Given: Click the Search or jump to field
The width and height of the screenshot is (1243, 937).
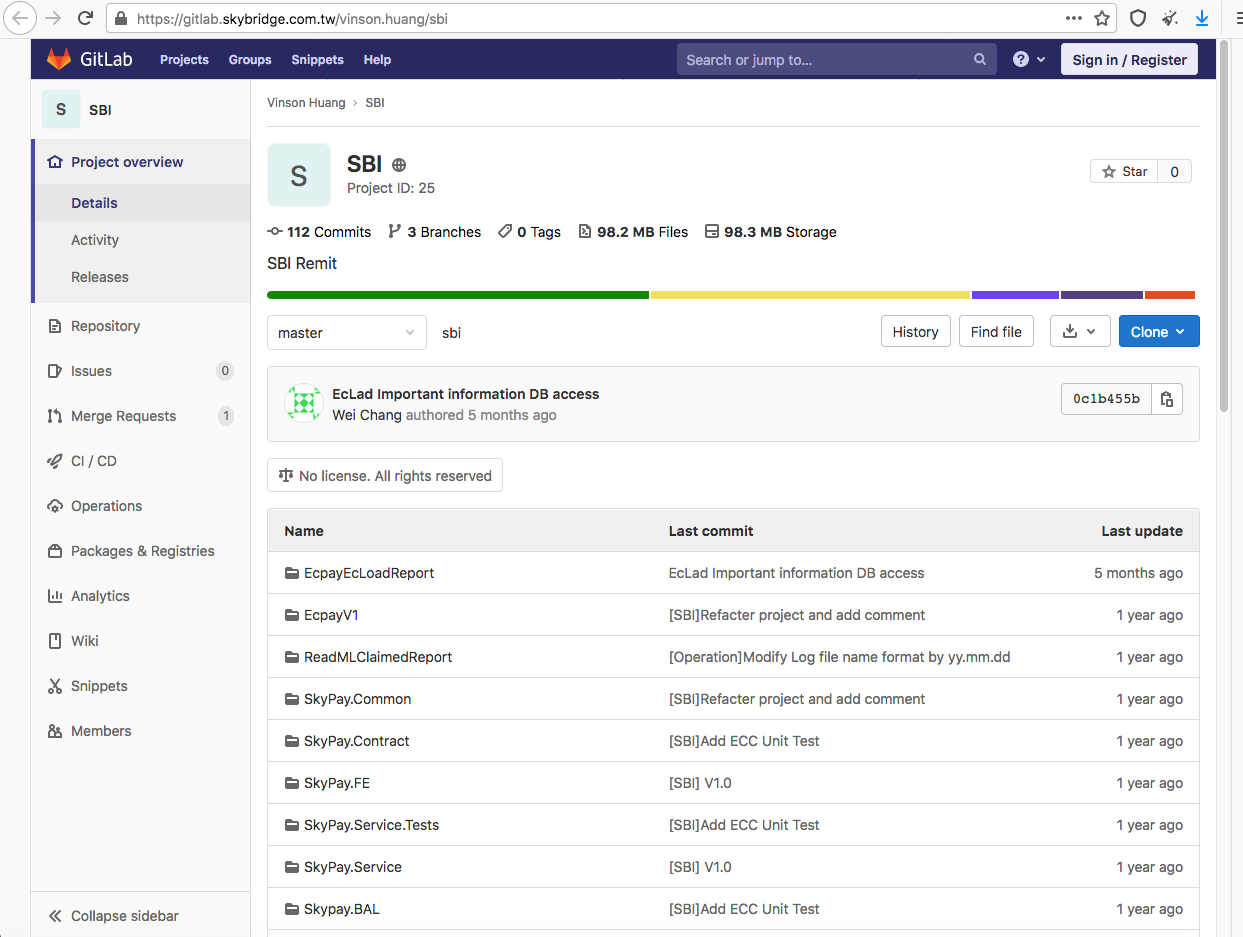Looking at the screenshot, I should 837,60.
